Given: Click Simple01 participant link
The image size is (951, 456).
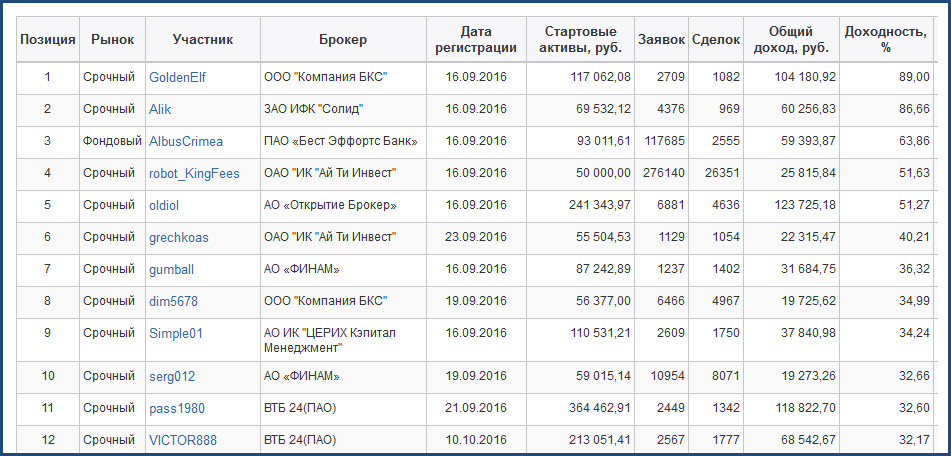Looking at the screenshot, I should tap(176, 334).
